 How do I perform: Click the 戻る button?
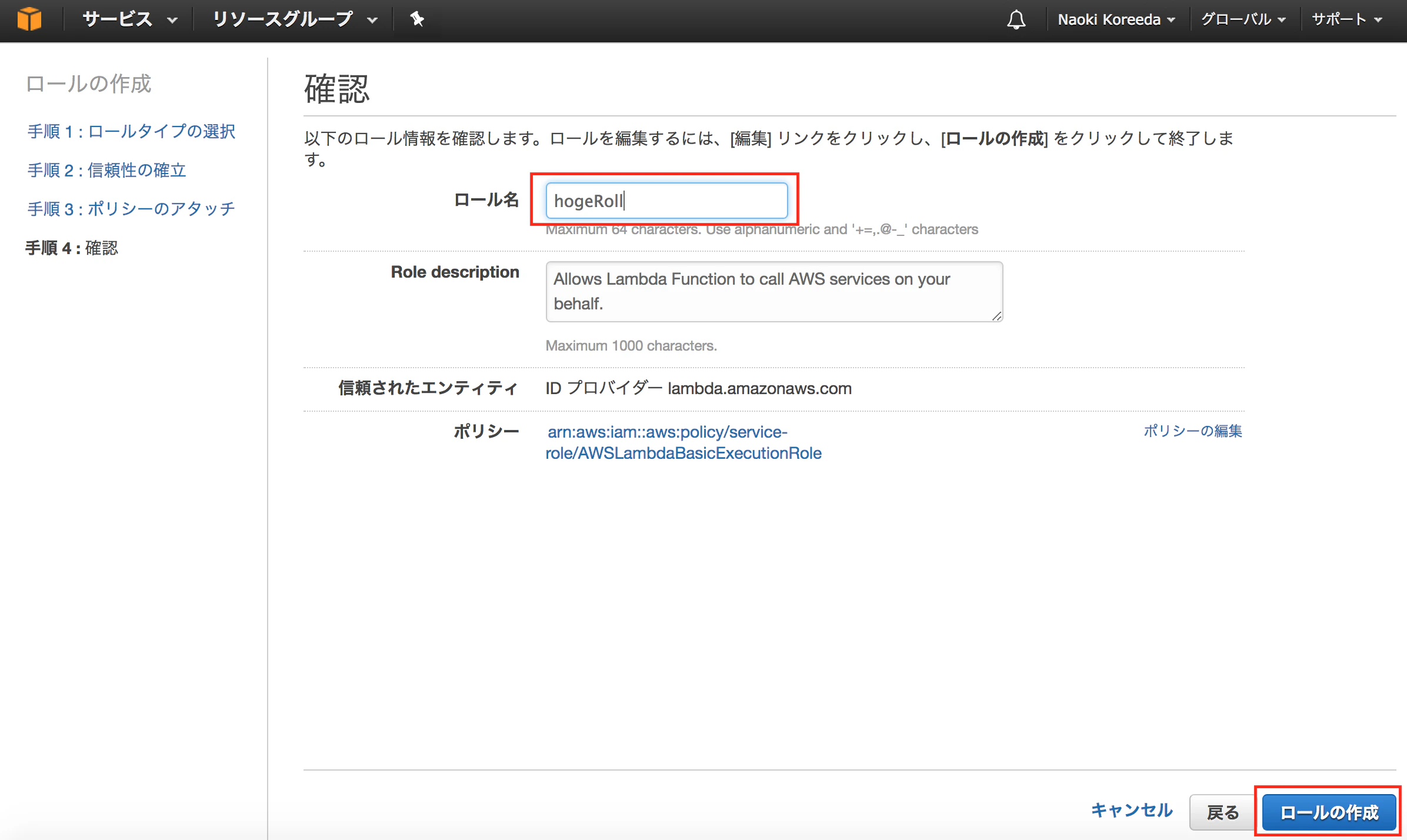coord(1222,812)
